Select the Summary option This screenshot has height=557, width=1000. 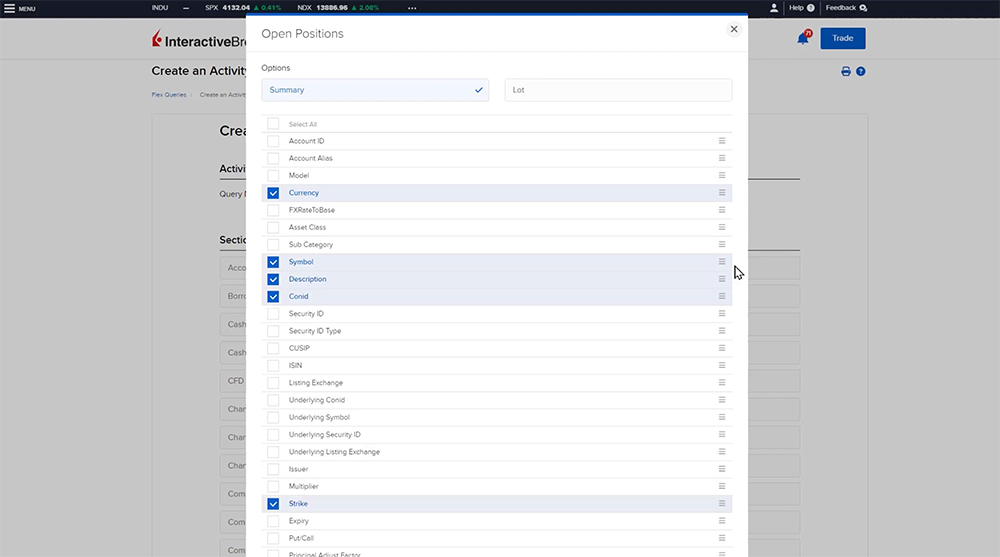pos(375,90)
